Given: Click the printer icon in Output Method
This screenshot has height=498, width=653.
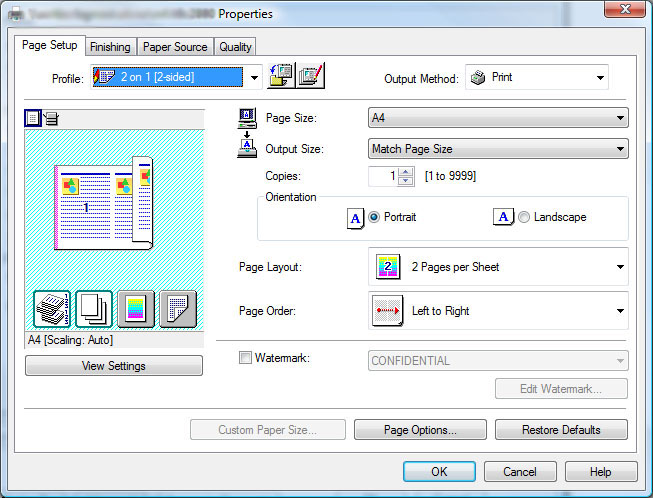Looking at the screenshot, I should 478,77.
